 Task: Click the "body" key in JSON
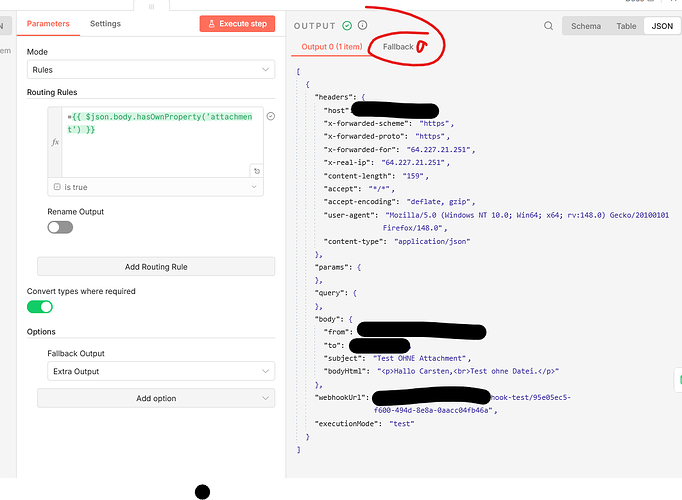pyautogui.click(x=327, y=319)
